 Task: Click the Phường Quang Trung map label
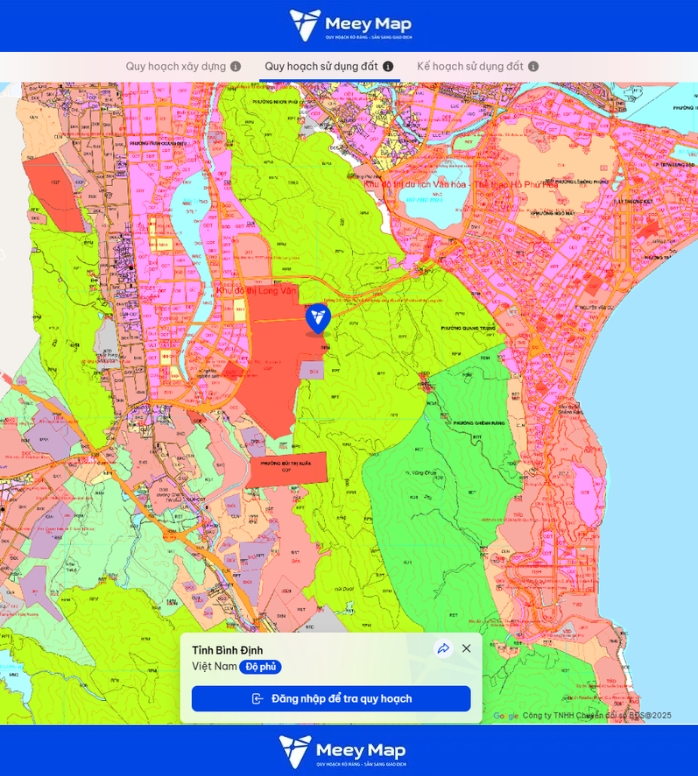coord(468,327)
